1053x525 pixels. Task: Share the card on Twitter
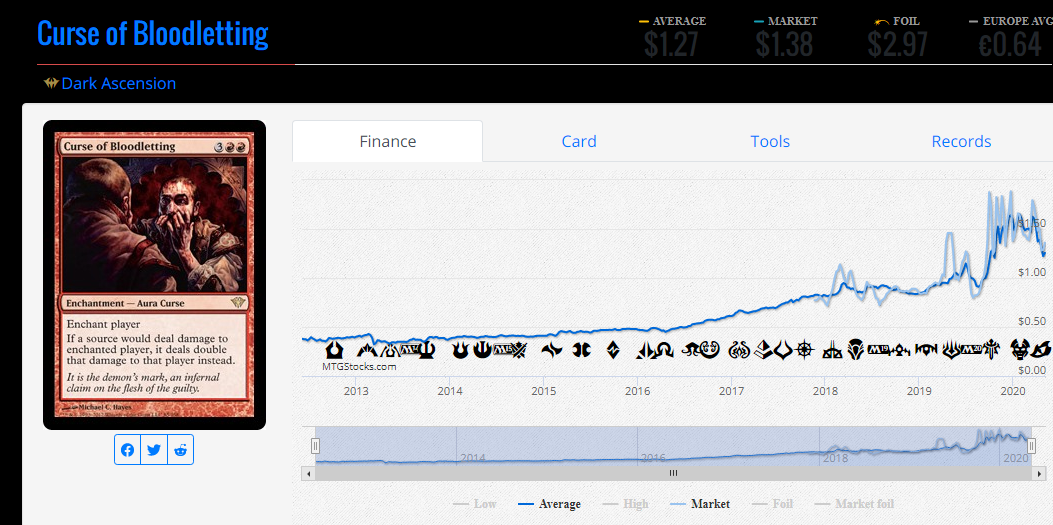(x=154, y=450)
